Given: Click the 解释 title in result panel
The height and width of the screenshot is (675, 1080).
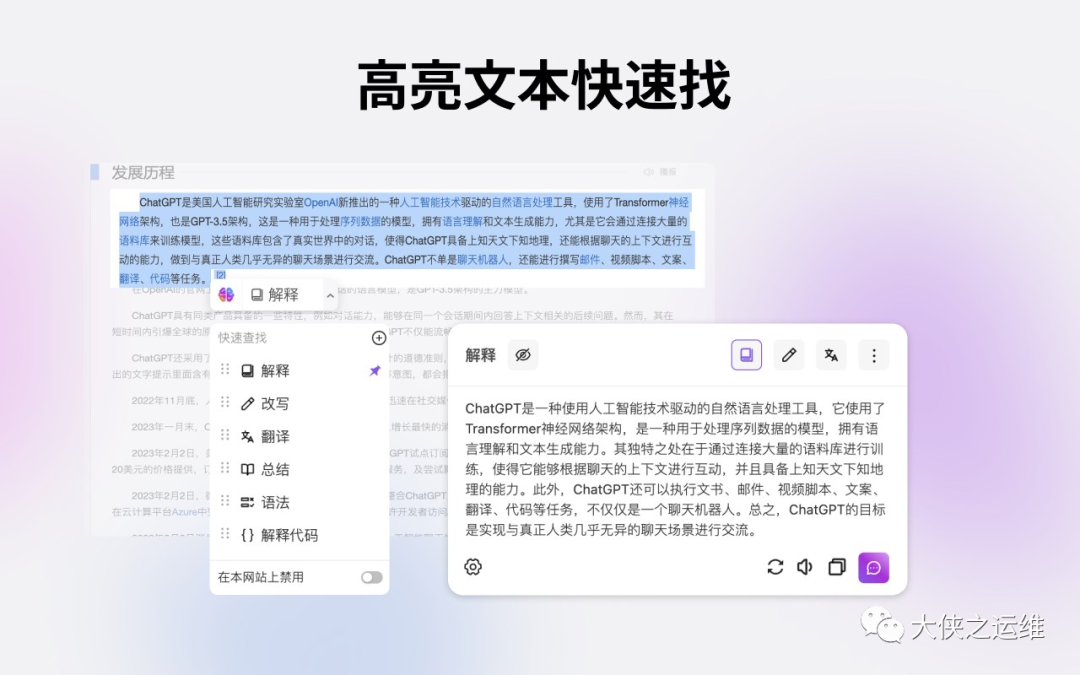Looking at the screenshot, I should (x=481, y=355).
